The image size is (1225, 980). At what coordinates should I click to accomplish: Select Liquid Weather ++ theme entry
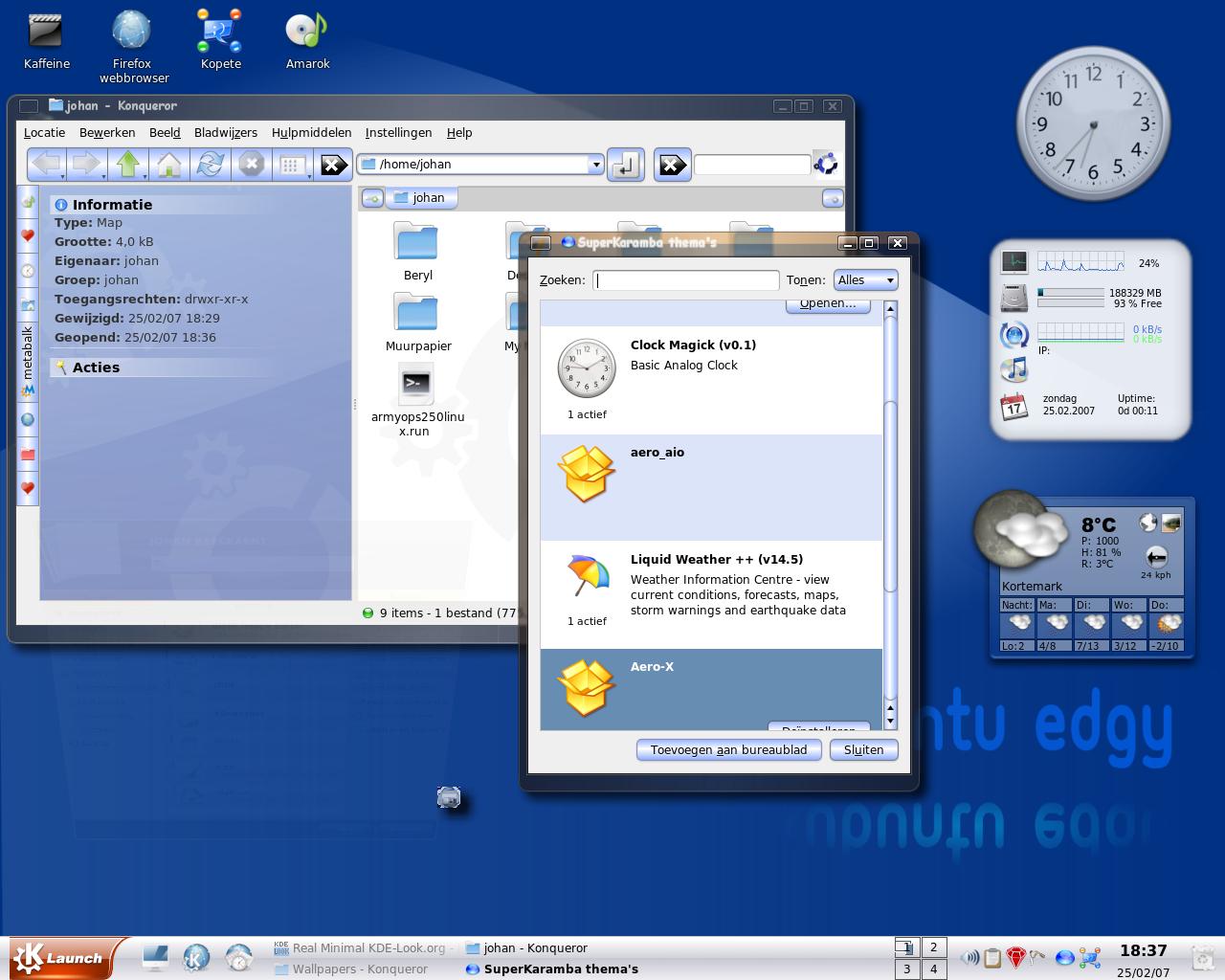[711, 594]
